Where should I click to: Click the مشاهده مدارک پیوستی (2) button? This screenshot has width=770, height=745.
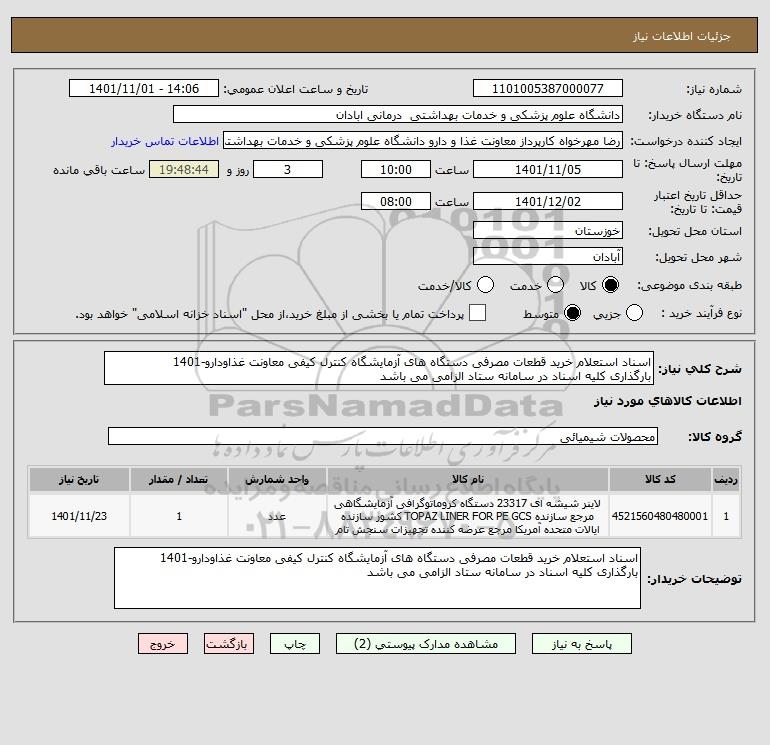pos(426,644)
